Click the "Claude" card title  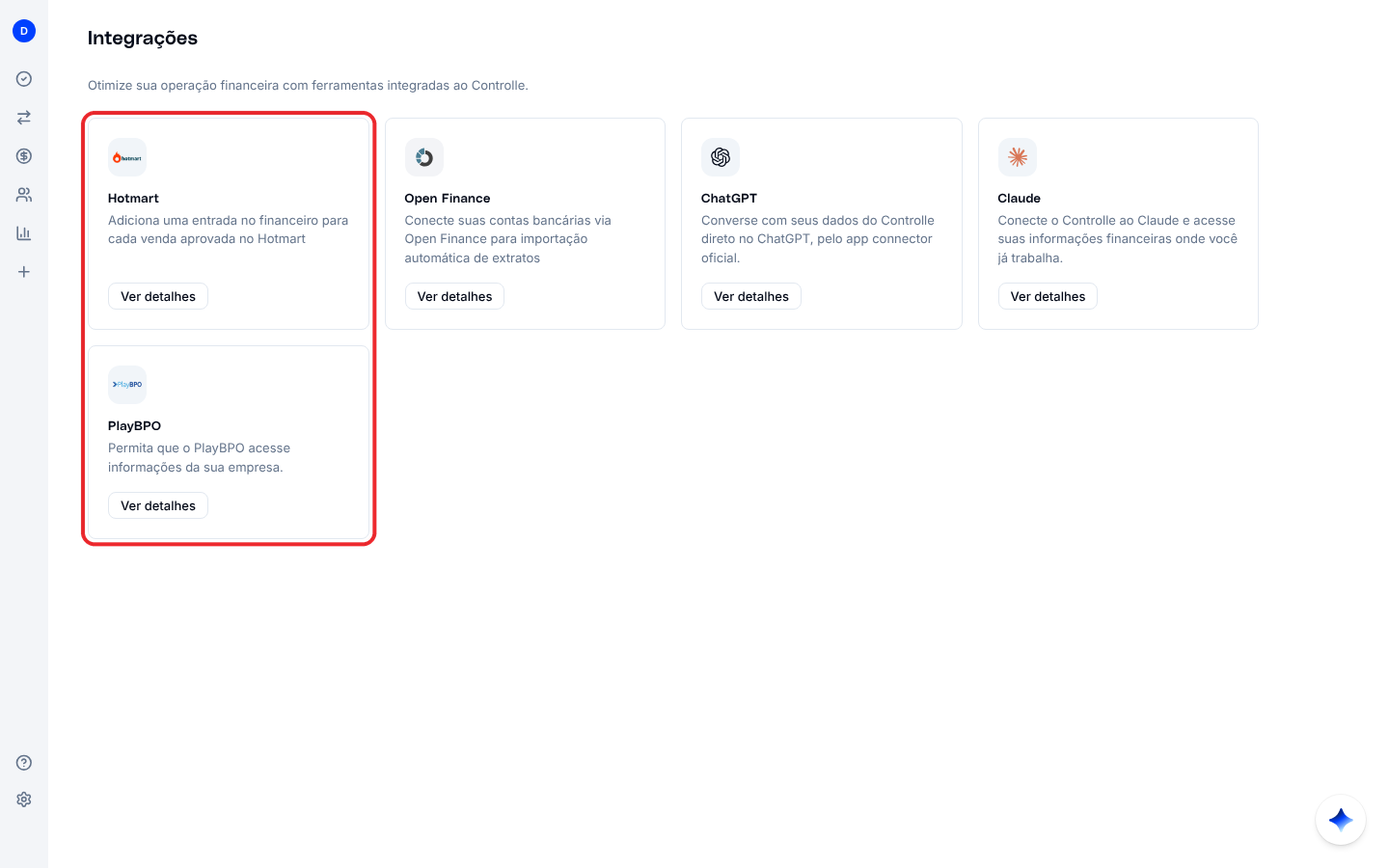pos(1020,199)
